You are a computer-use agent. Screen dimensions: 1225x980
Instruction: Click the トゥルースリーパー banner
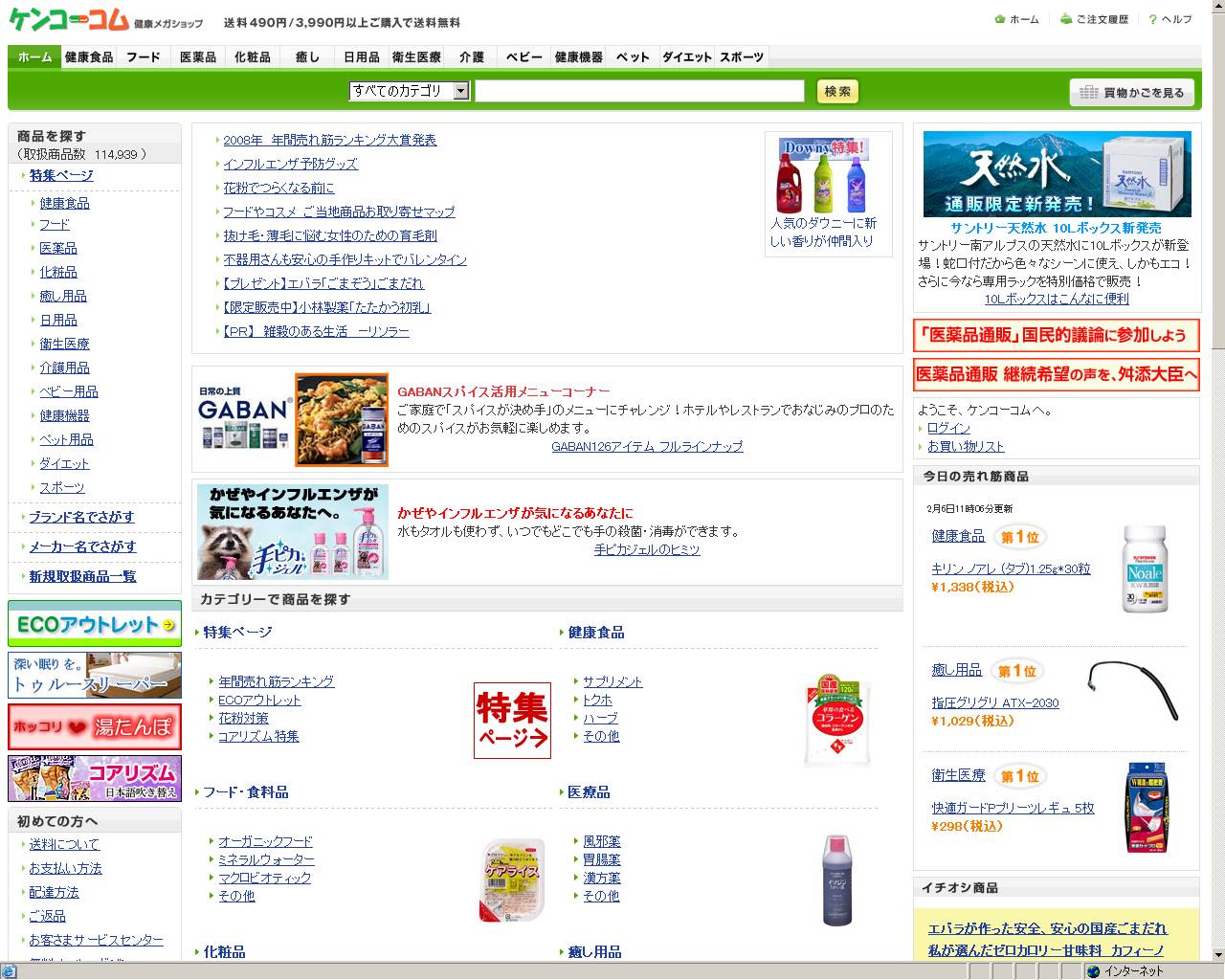click(x=95, y=676)
